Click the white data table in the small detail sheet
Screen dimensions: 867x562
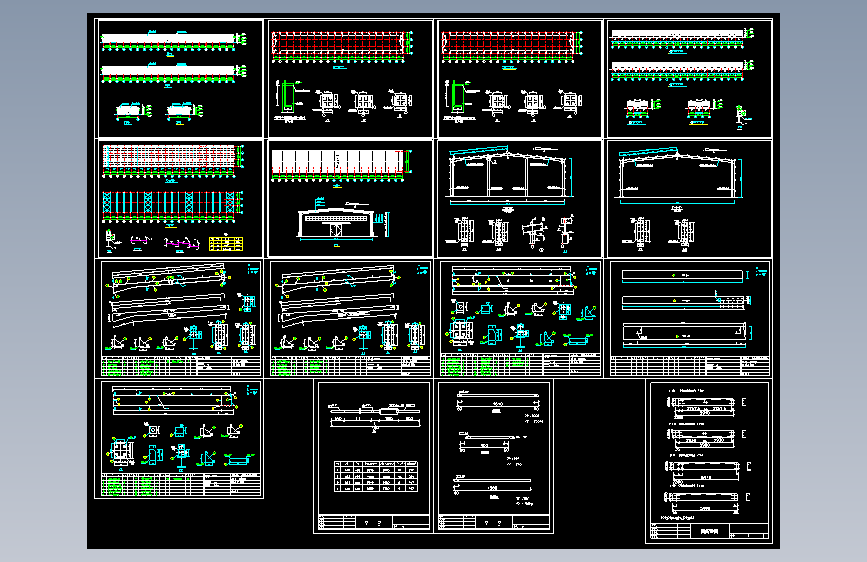point(376,476)
